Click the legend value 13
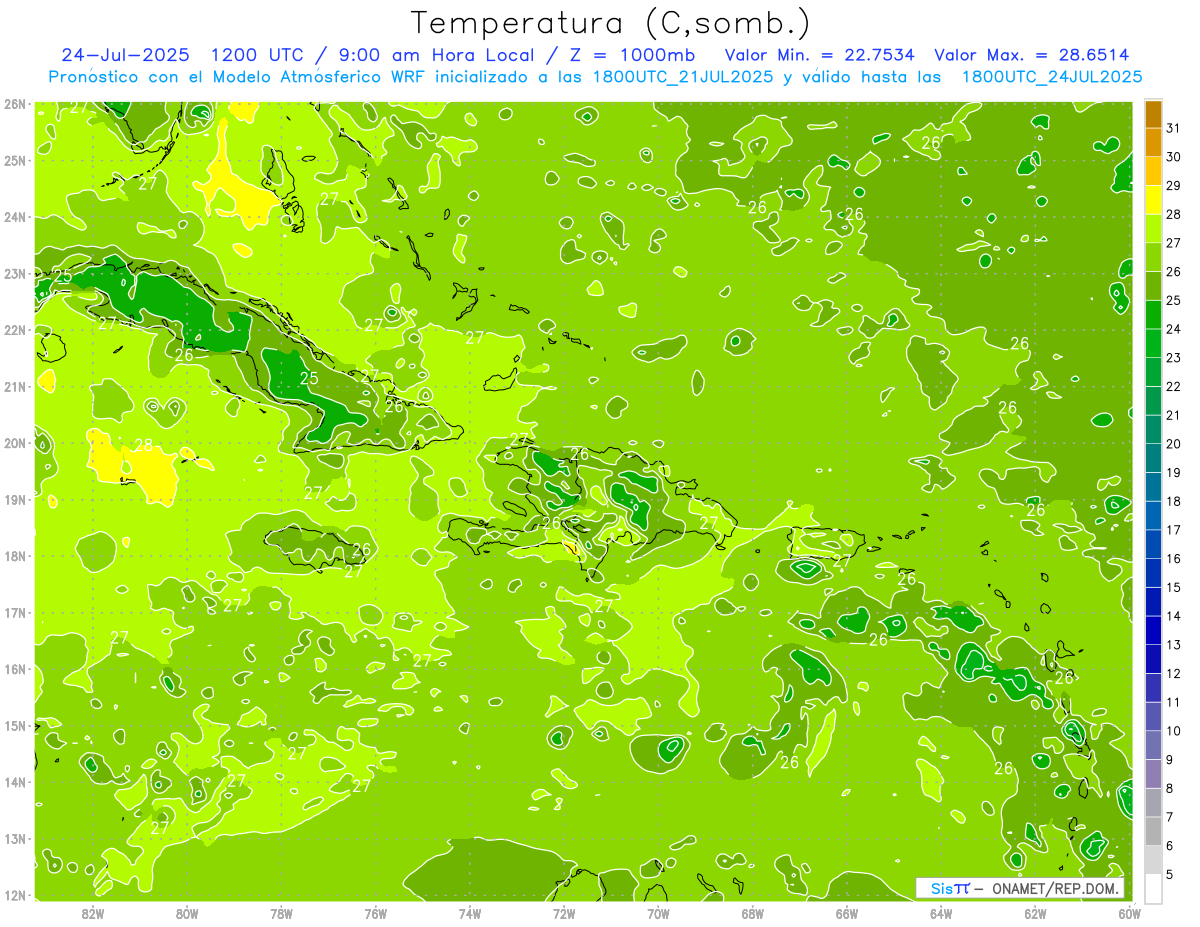This screenshot has width=1200, height=927. (x=1173, y=645)
